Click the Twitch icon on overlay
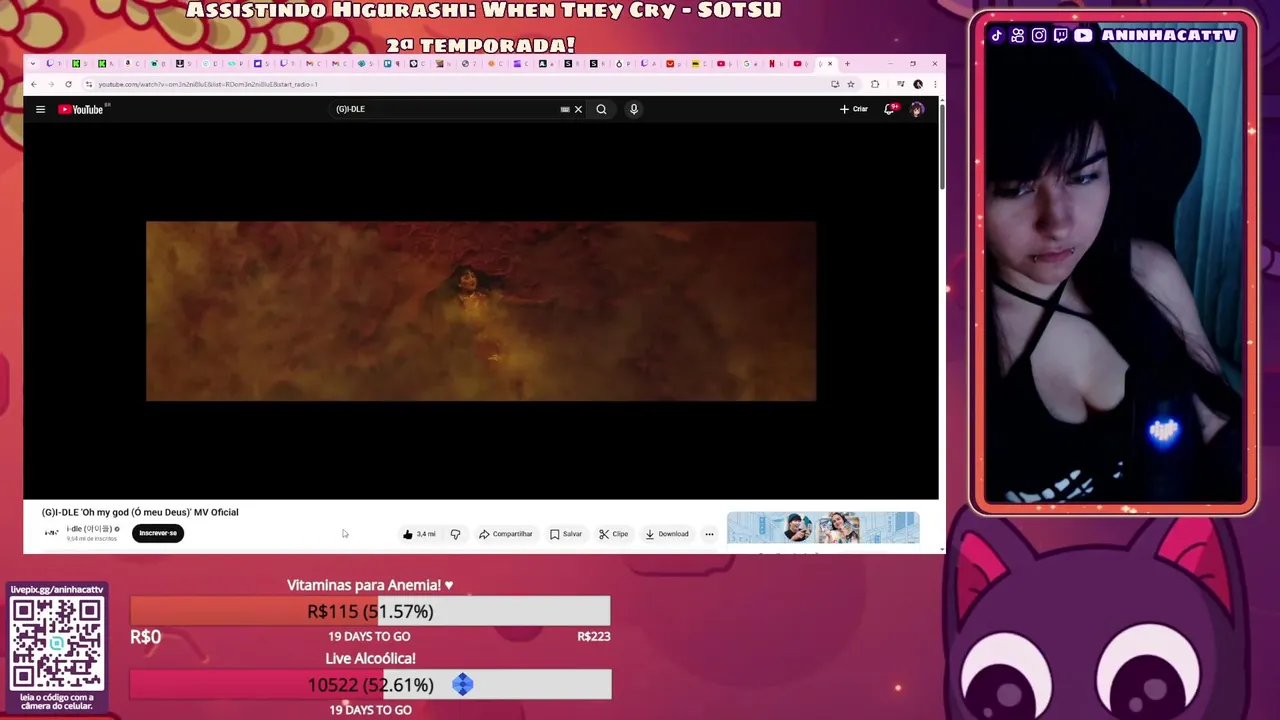This screenshot has height=720, width=1280. click(x=1061, y=35)
